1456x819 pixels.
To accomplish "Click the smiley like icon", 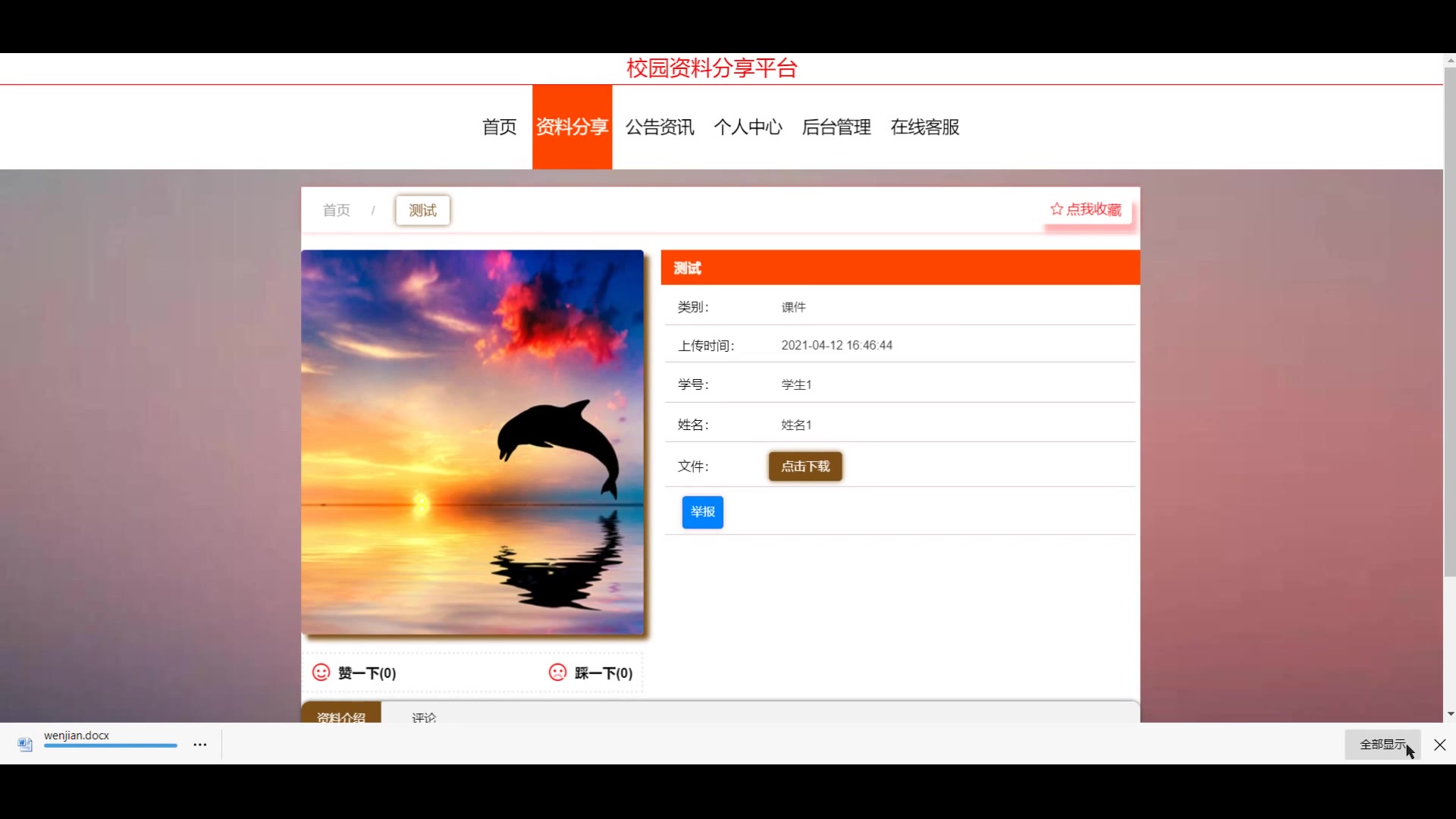I will pos(322,673).
